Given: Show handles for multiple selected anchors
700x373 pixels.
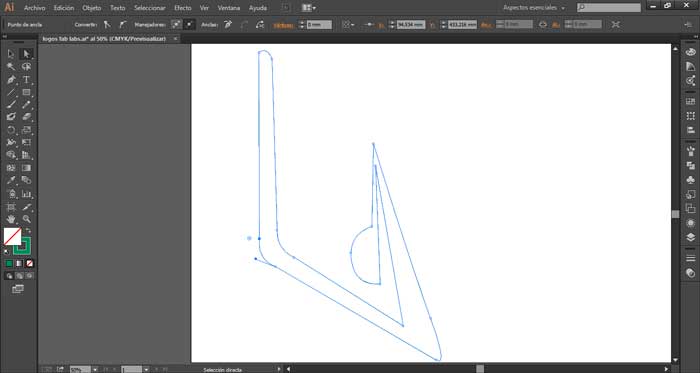Looking at the screenshot, I should [x=177, y=25].
